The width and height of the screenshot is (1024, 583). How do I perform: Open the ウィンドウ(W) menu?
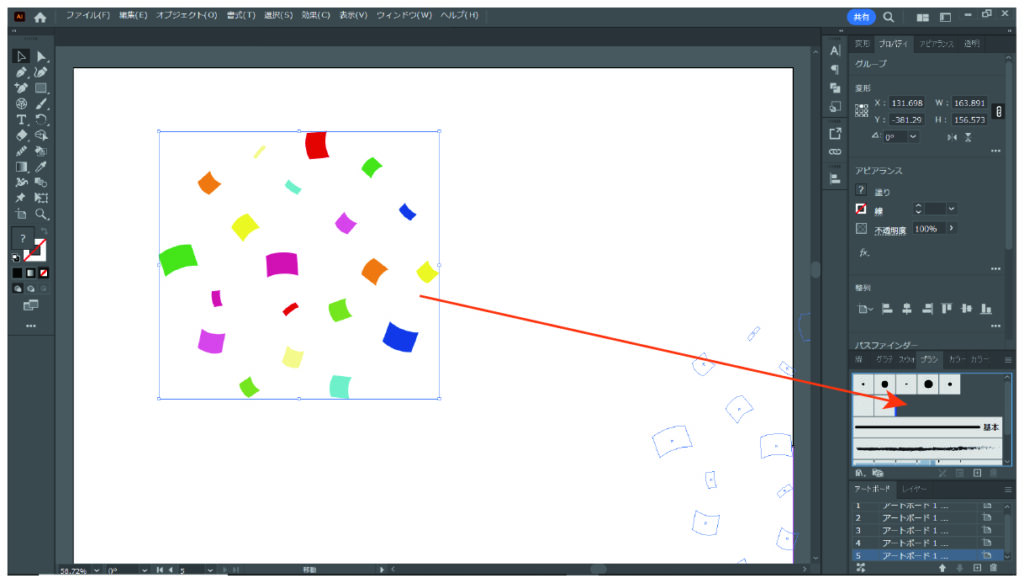(x=404, y=15)
